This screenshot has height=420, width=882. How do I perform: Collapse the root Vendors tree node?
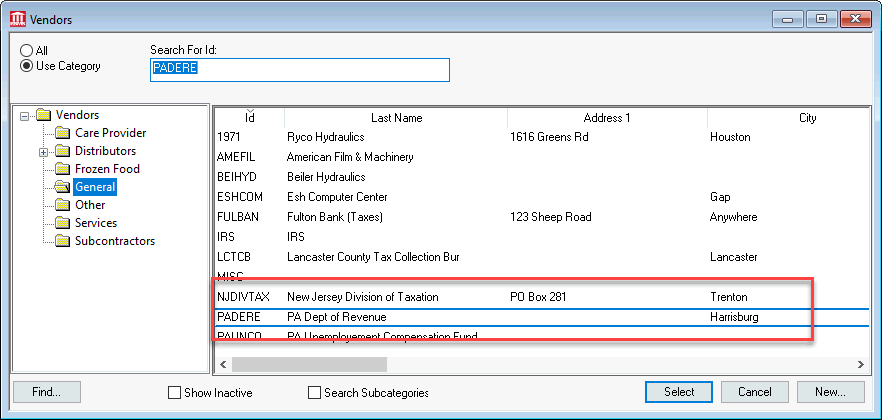[25, 116]
